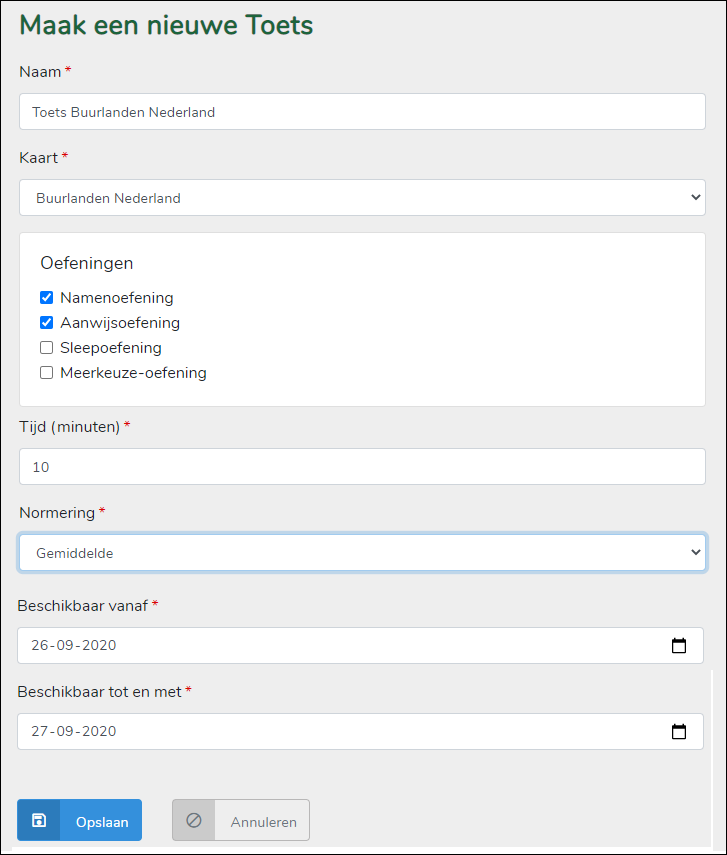This screenshot has width=727, height=855.
Task: Click the floppy disk save icon
Action: pos(39,821)
